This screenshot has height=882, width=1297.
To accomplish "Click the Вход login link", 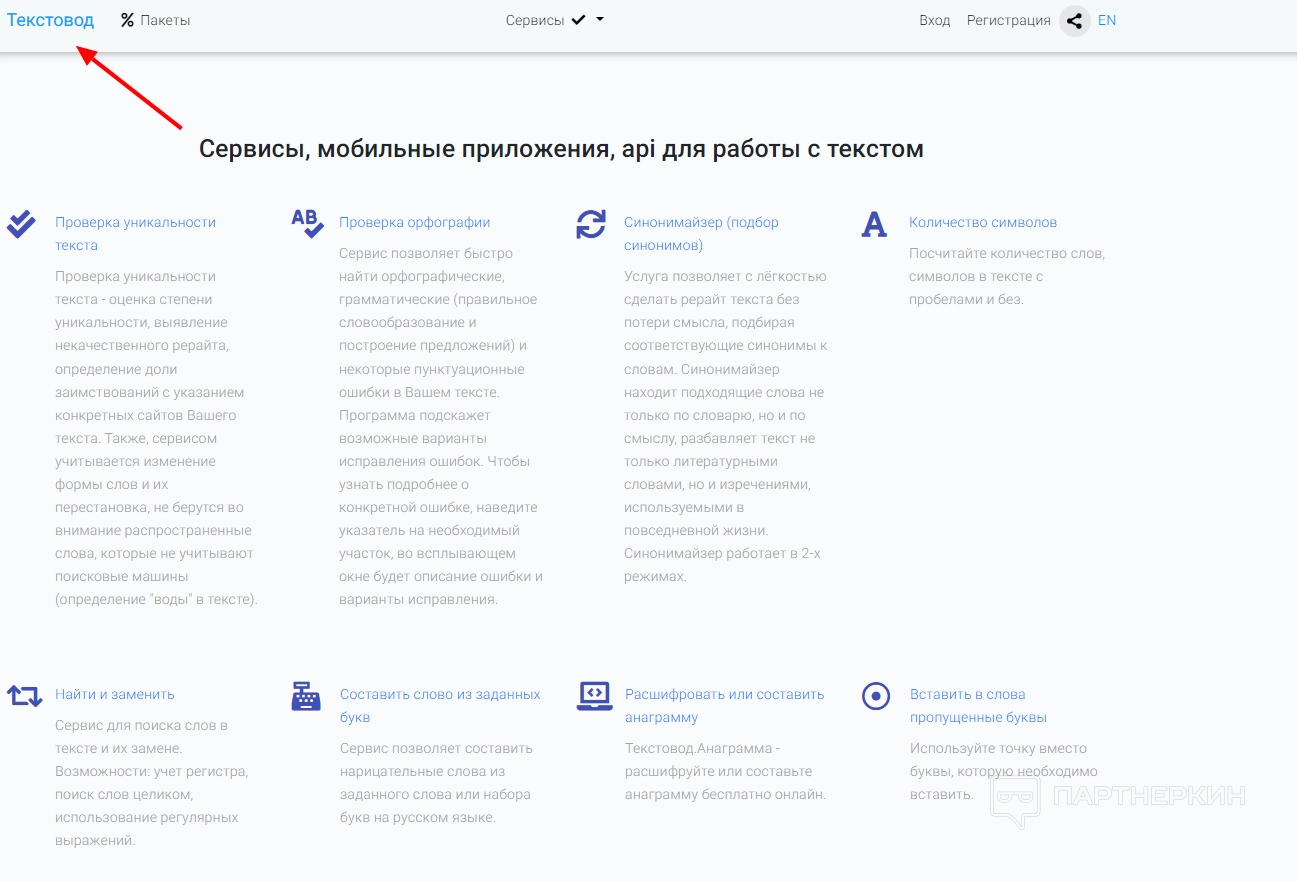I will tap(934, 20).
